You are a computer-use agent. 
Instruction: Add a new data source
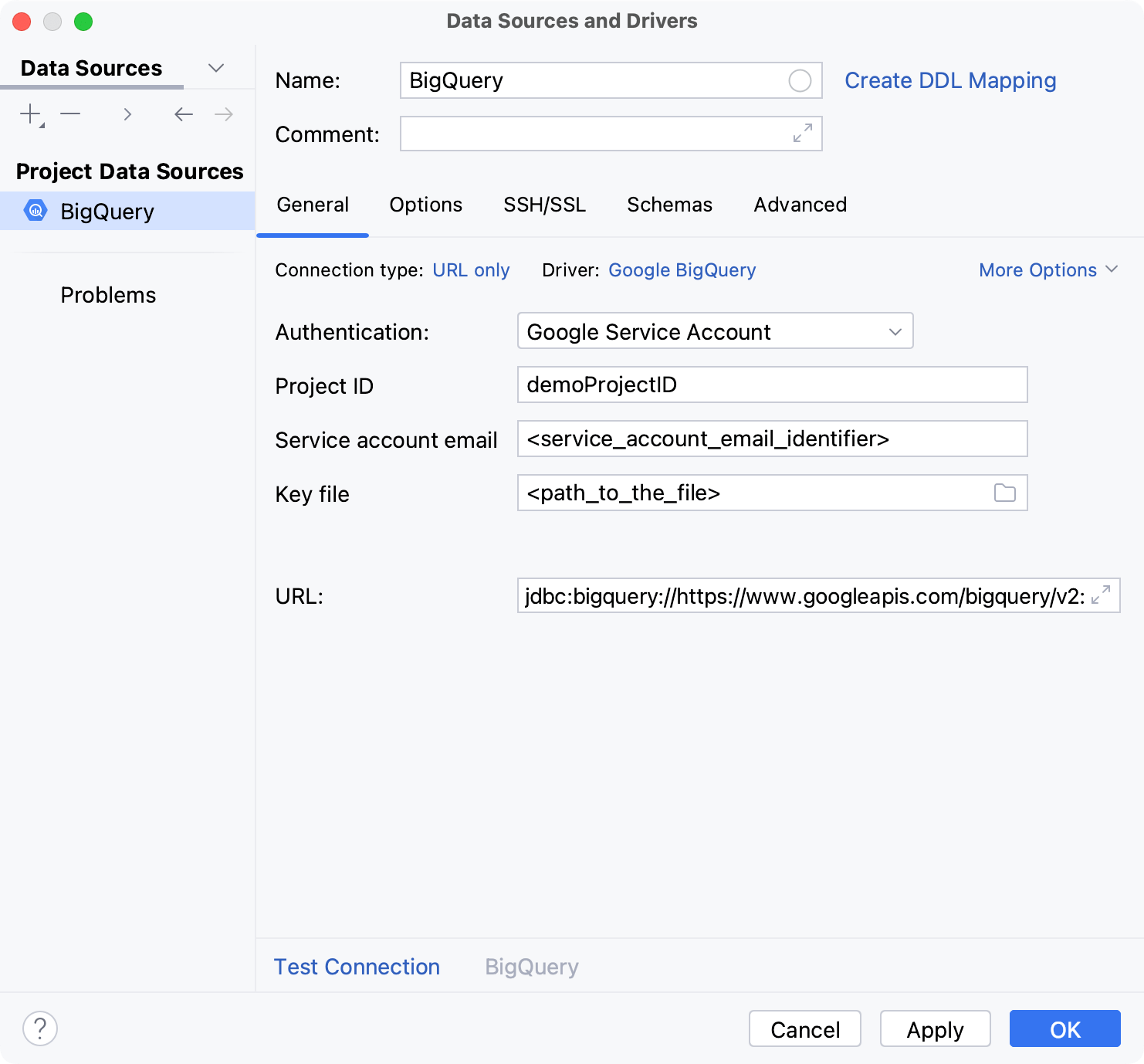[29, 114]
